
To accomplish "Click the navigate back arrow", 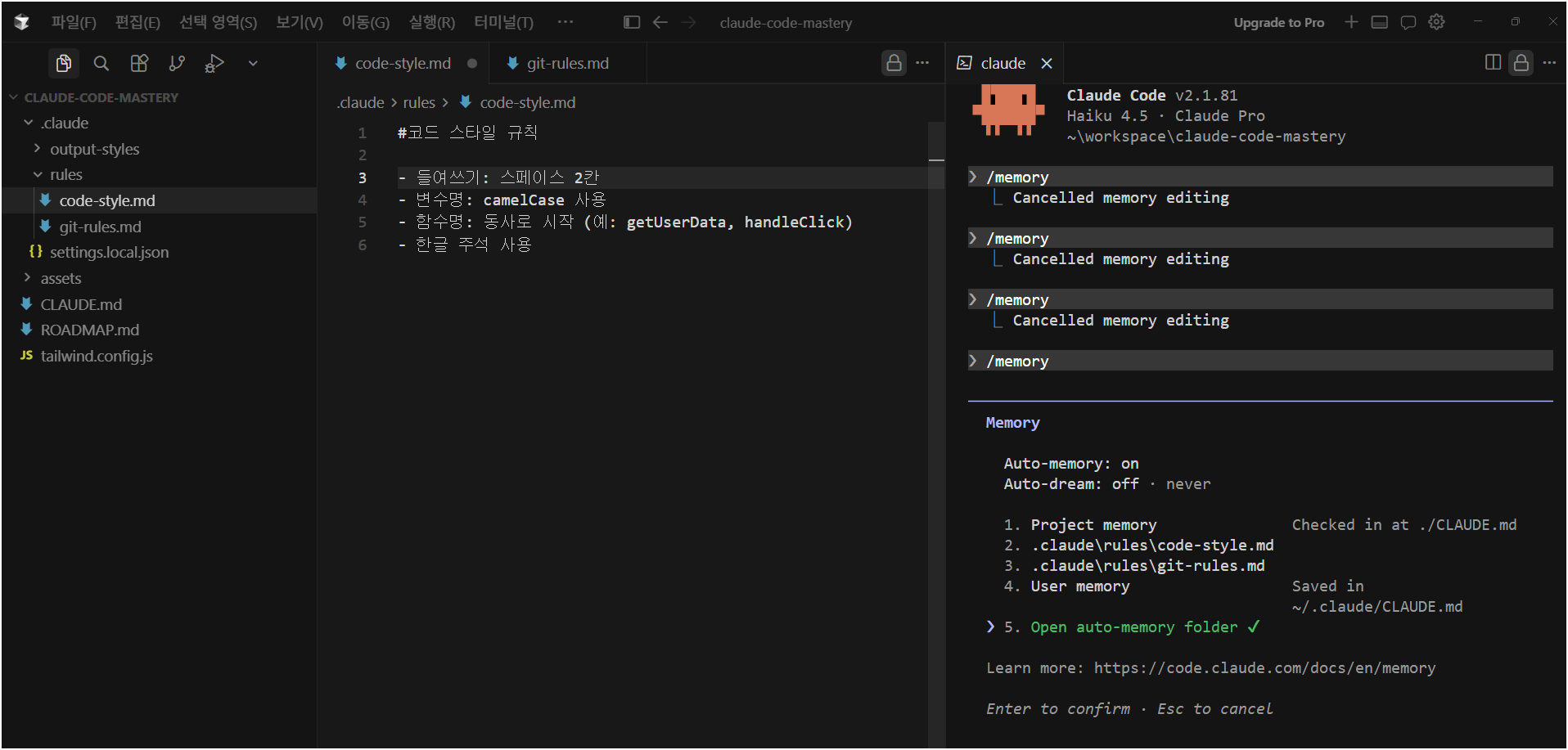I will coord(660,22).
